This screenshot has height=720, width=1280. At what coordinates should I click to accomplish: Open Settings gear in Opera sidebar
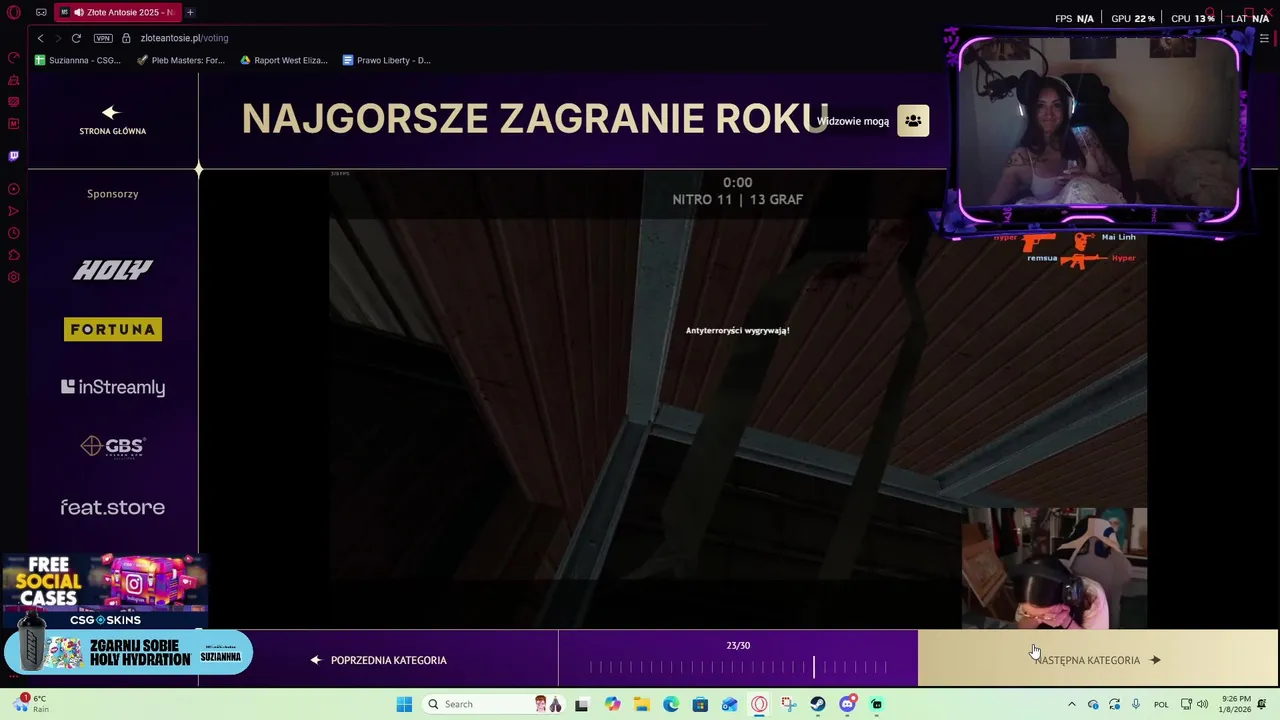14,277
